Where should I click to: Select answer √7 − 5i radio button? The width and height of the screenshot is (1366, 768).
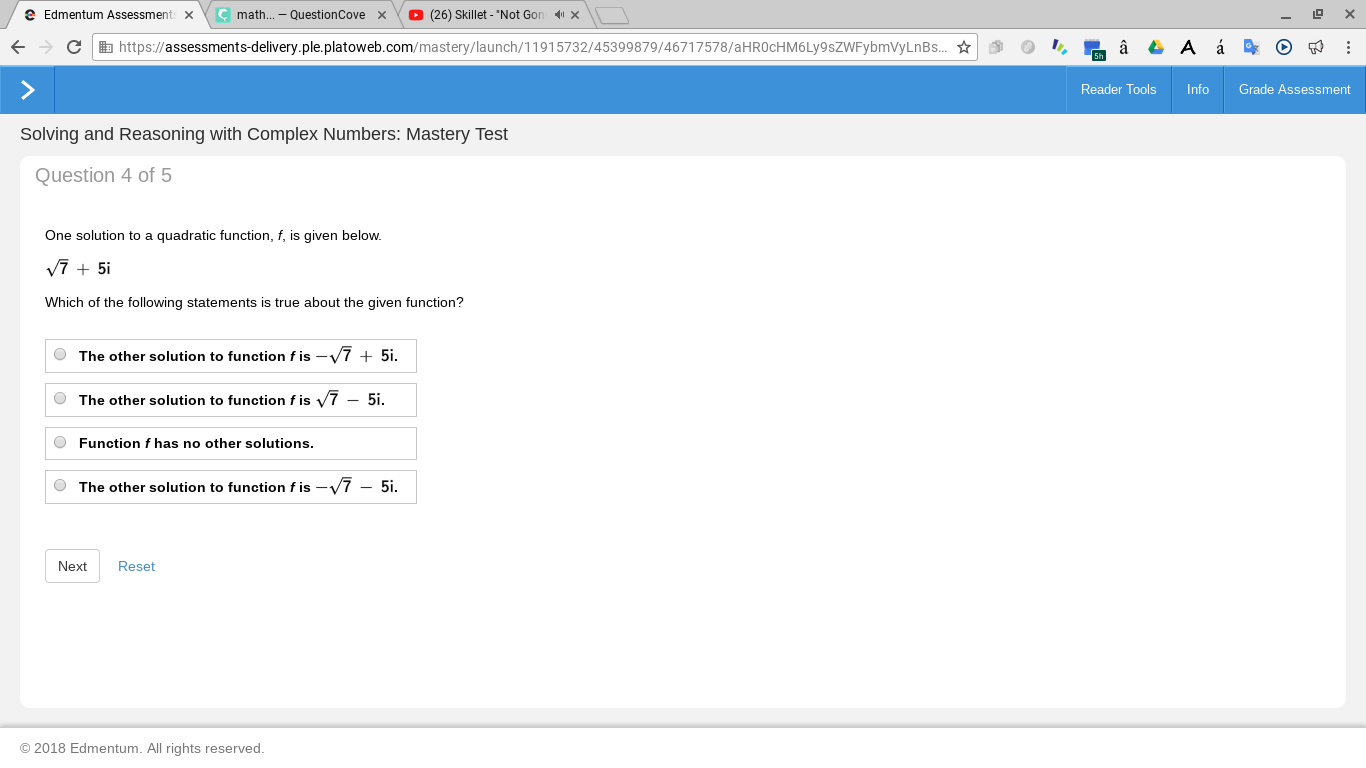pyautogui.click(x=60, y=398)
